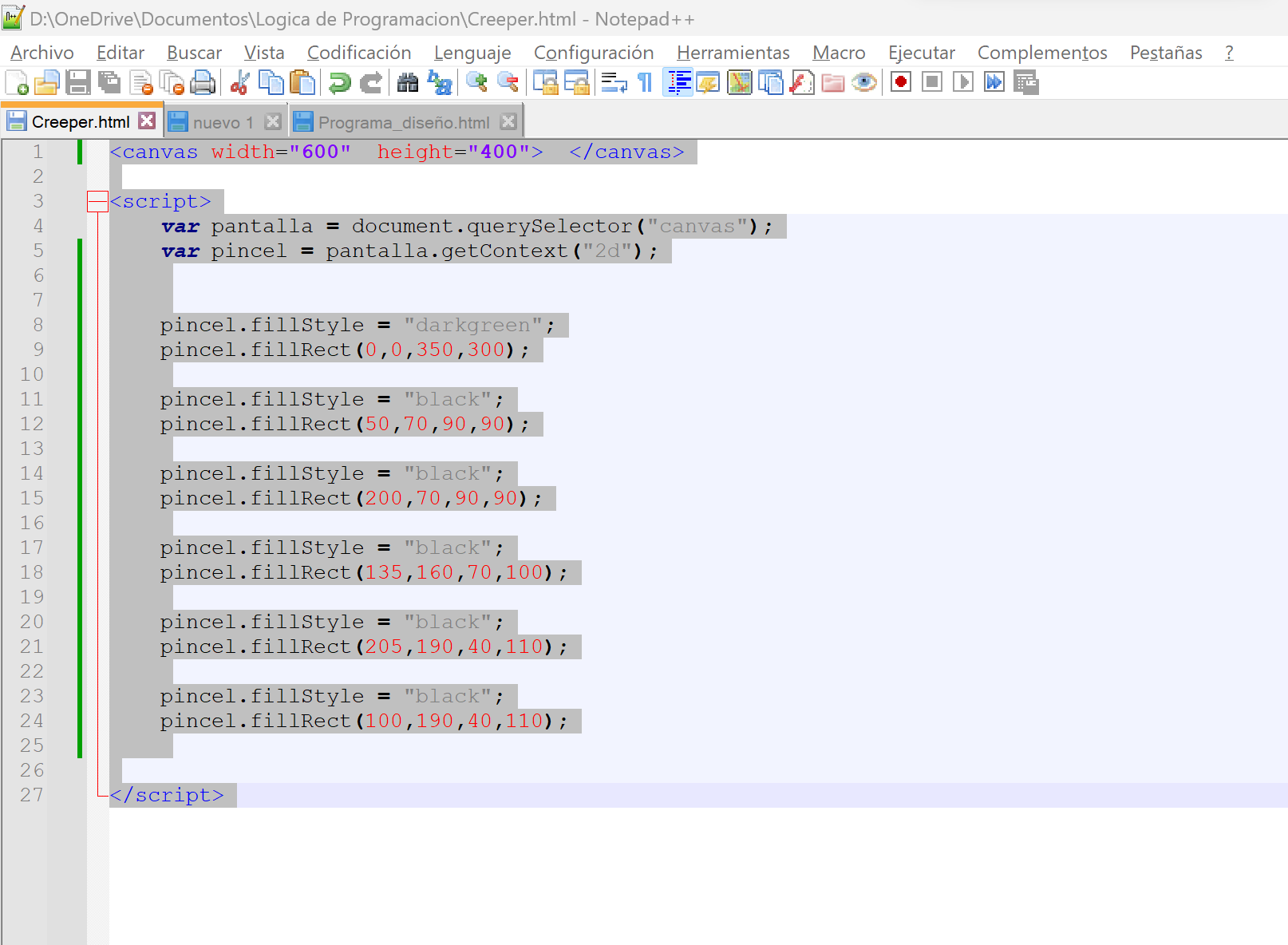Open Herramientas menu
The width and height of the screenshot is (1288, 945).
point(733,53)
